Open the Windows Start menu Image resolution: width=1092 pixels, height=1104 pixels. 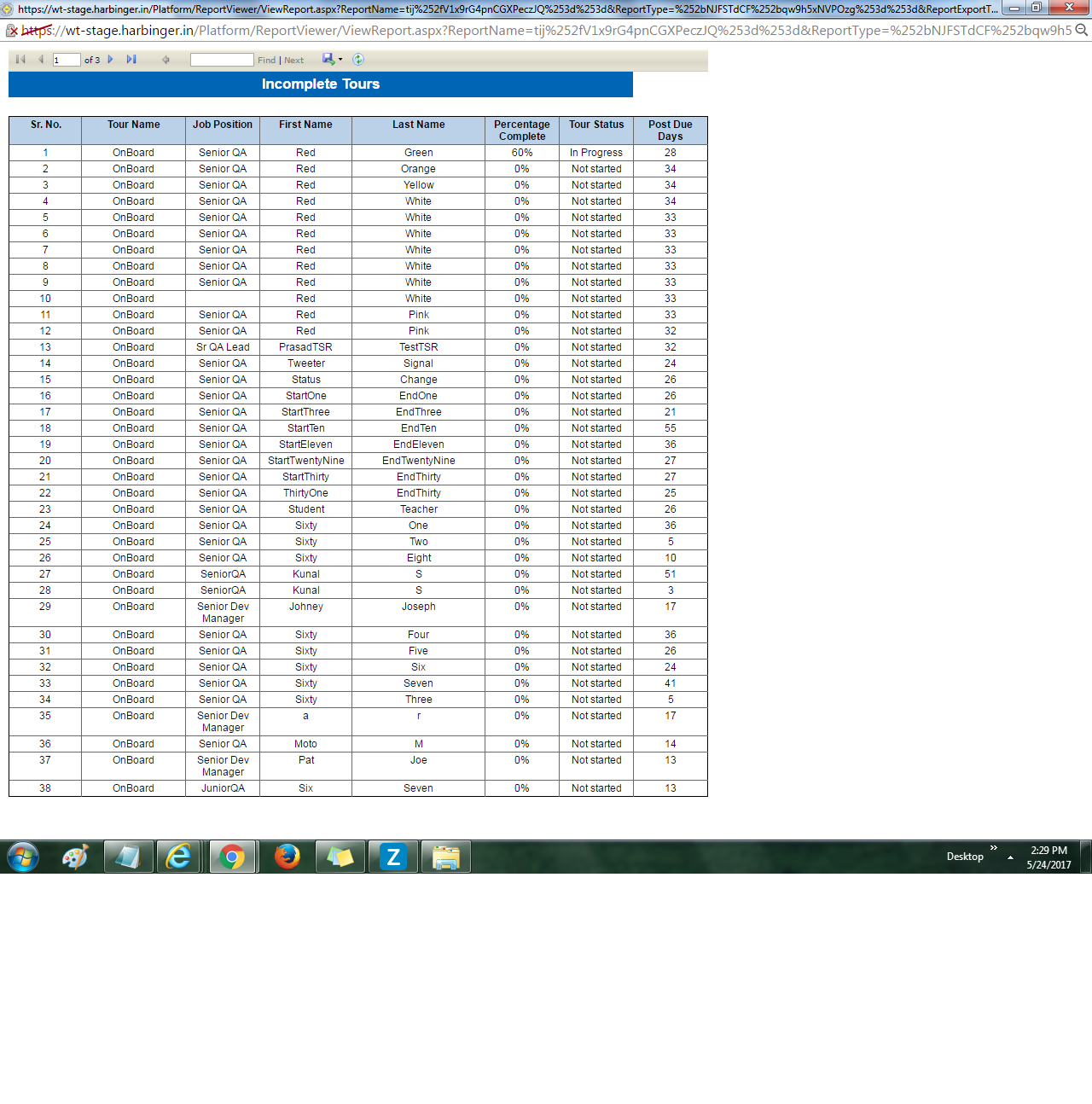pos(23,857)
